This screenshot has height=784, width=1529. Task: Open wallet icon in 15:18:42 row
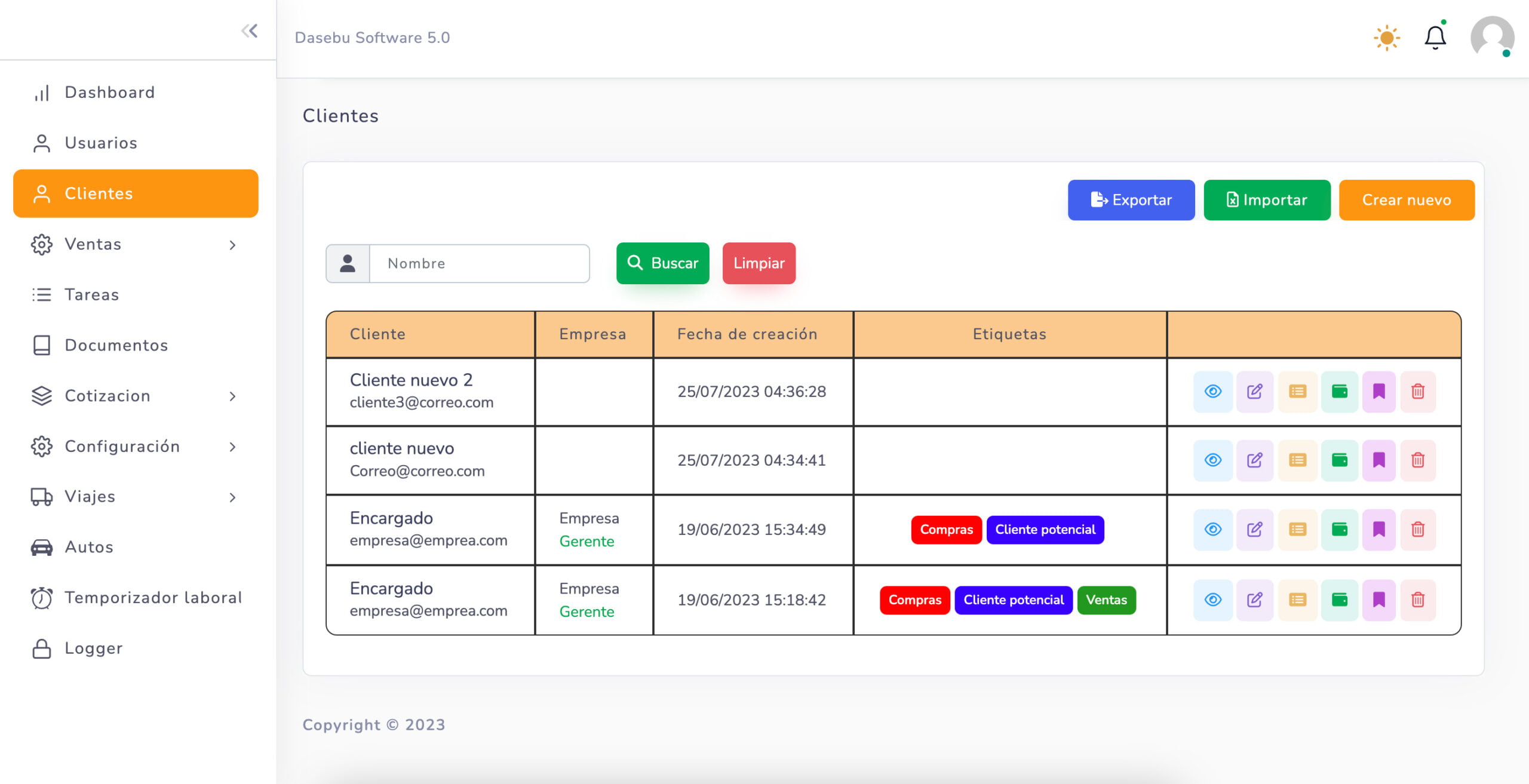(x=1340, y=600)
